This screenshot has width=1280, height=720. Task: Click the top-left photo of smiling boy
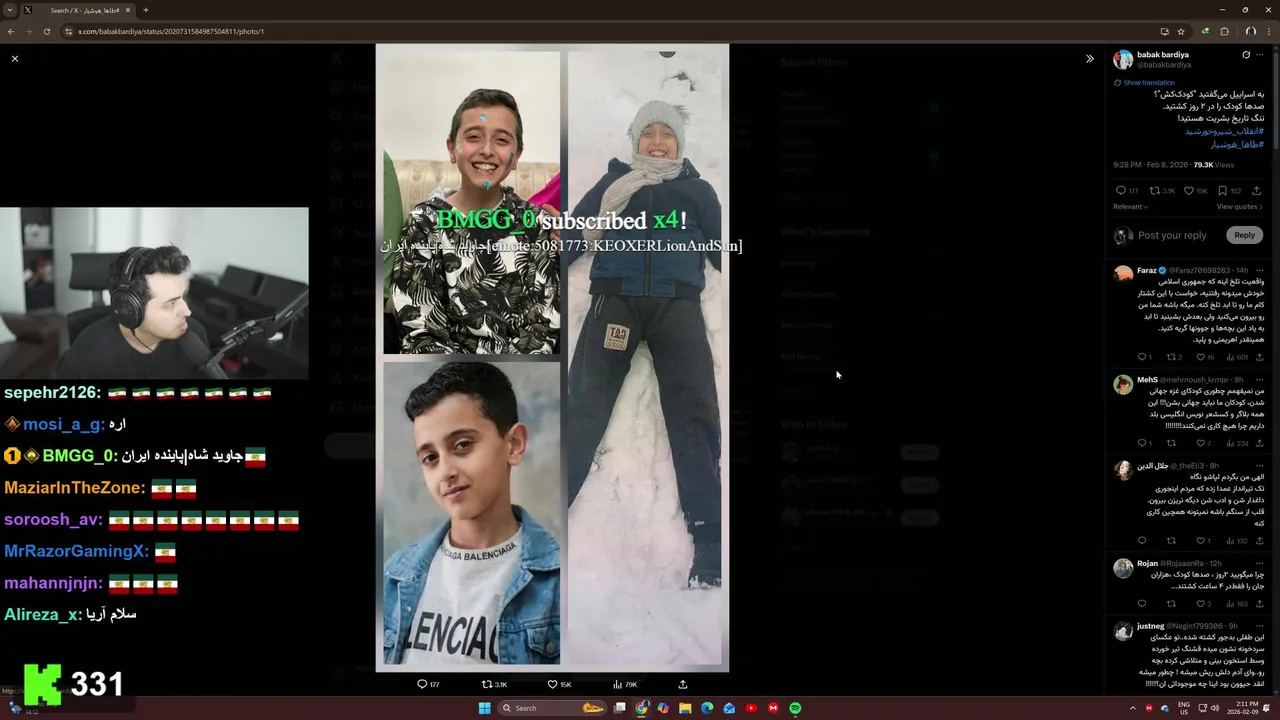(x=471, y=203)
